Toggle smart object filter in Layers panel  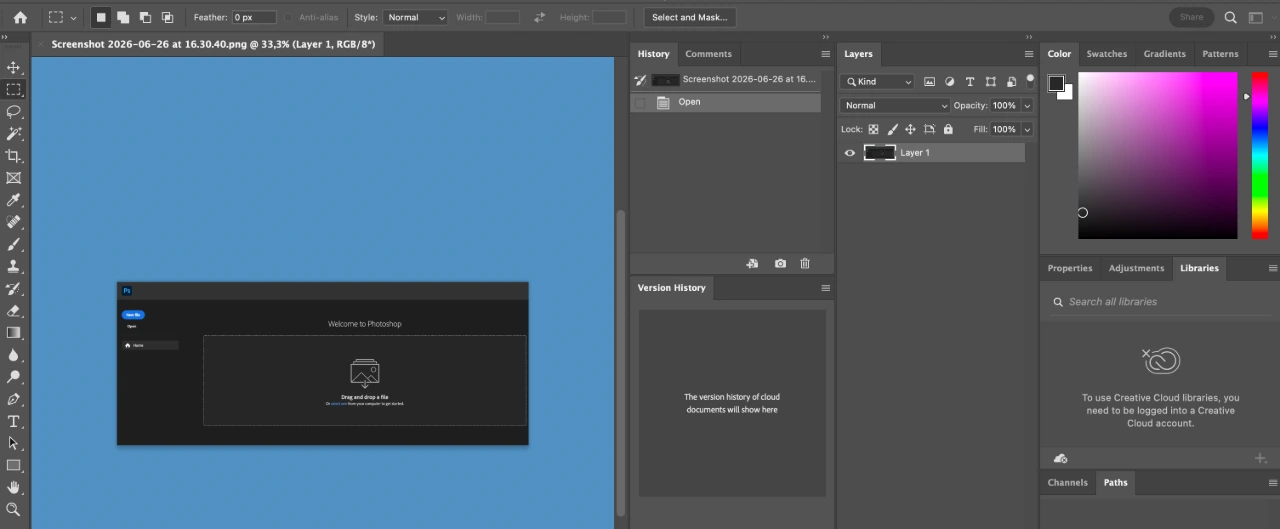pos(1011,82)
